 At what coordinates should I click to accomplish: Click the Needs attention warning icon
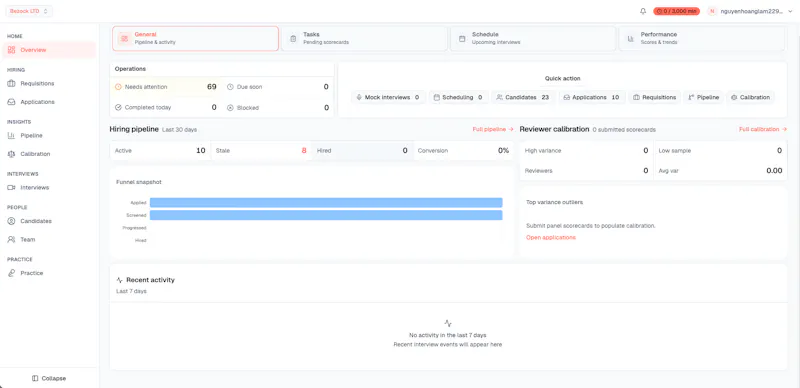[118, 87]
